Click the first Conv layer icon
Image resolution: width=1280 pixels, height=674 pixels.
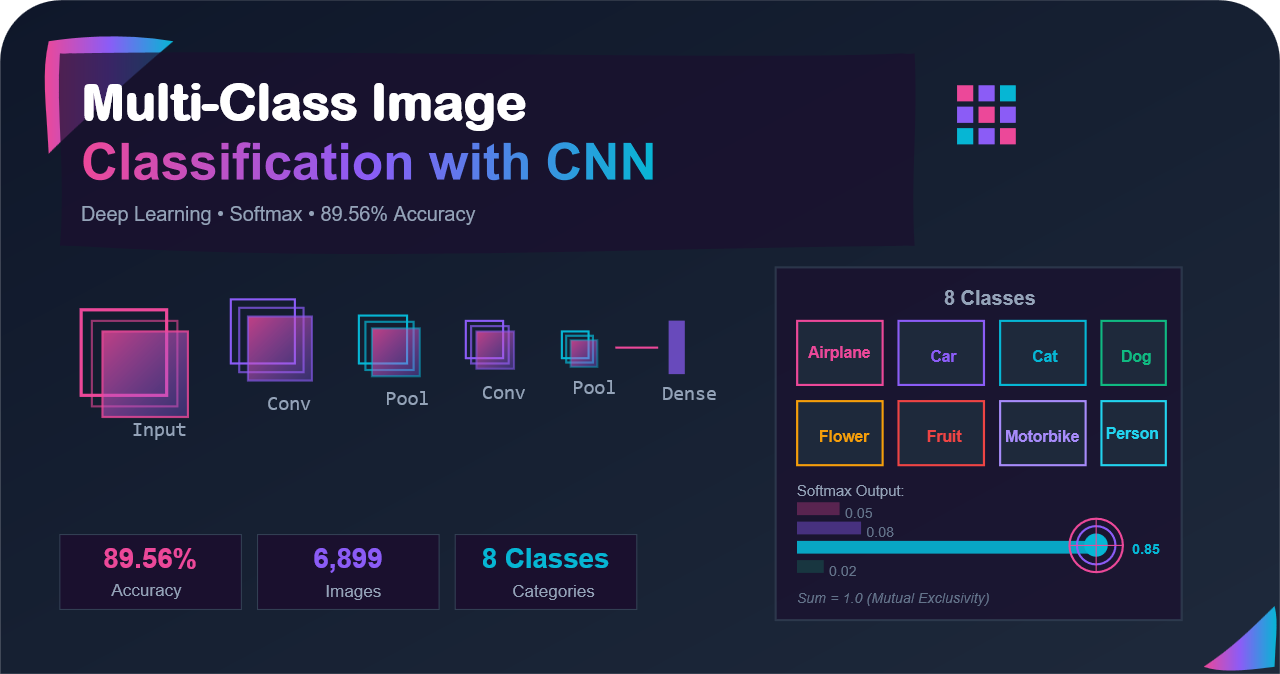pos(270,340)
